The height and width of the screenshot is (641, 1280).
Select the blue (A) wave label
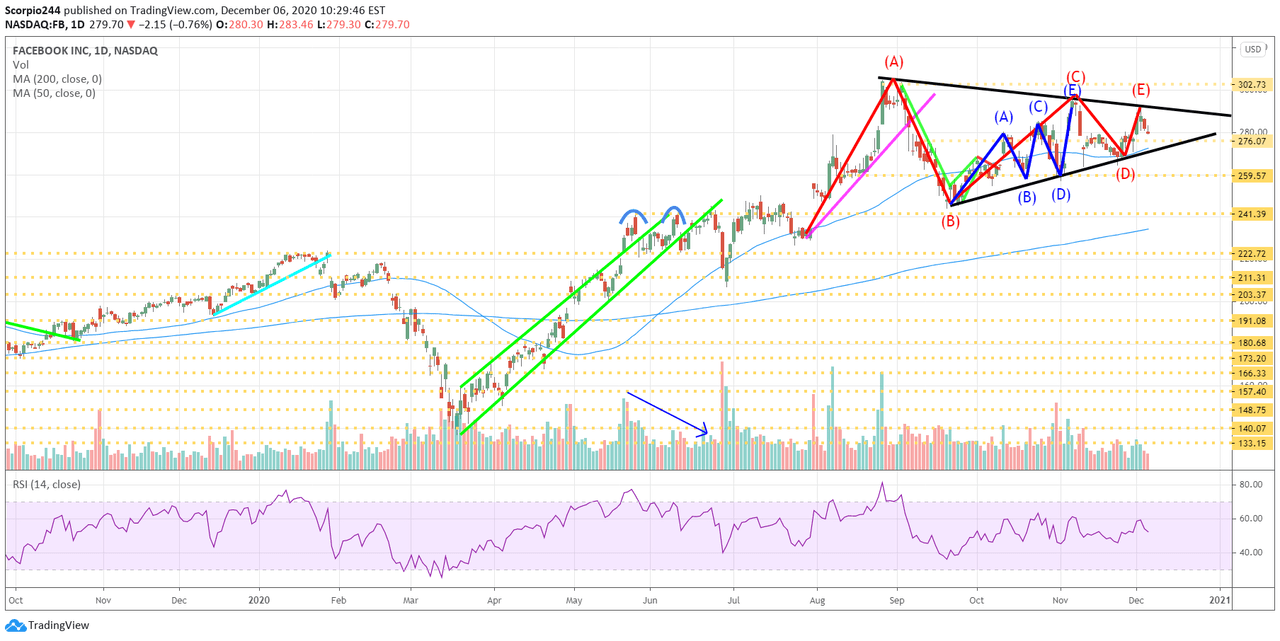pyautogui.click(x=1004, y=117)
